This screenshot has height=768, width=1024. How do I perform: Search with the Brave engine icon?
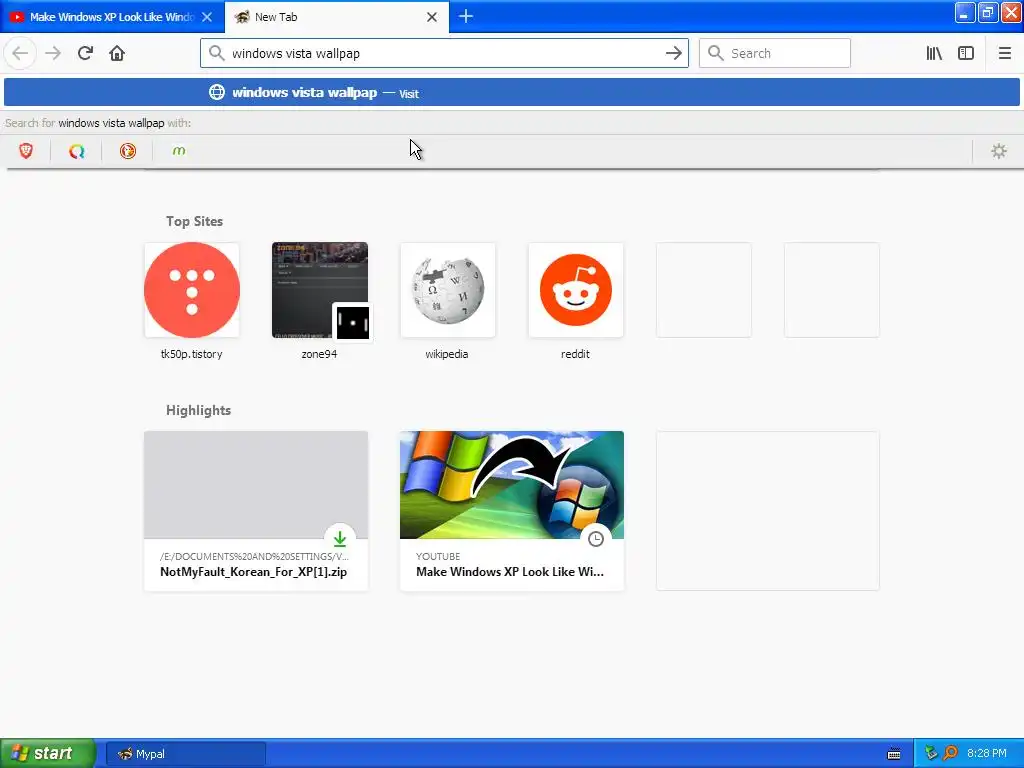tap(26, 152)
